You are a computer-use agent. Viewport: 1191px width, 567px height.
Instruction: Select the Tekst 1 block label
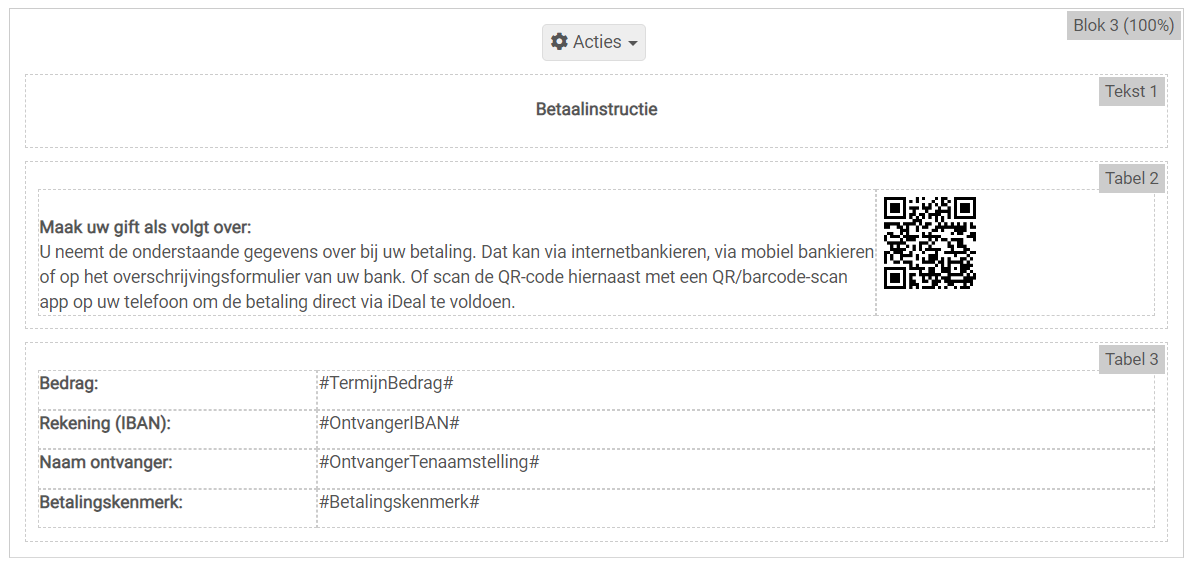click(x=1131, y=91)
